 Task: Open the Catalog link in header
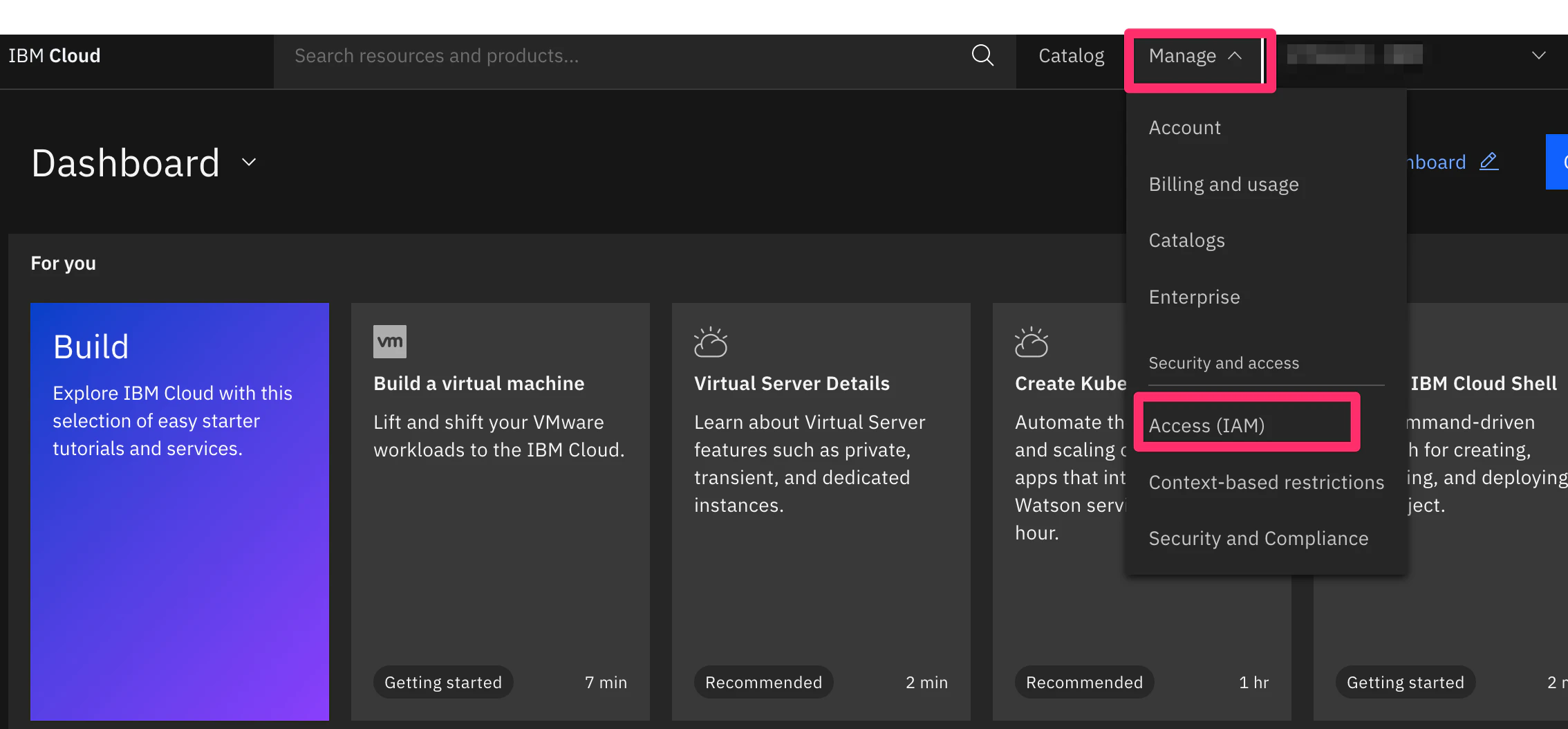(1072, 55)
